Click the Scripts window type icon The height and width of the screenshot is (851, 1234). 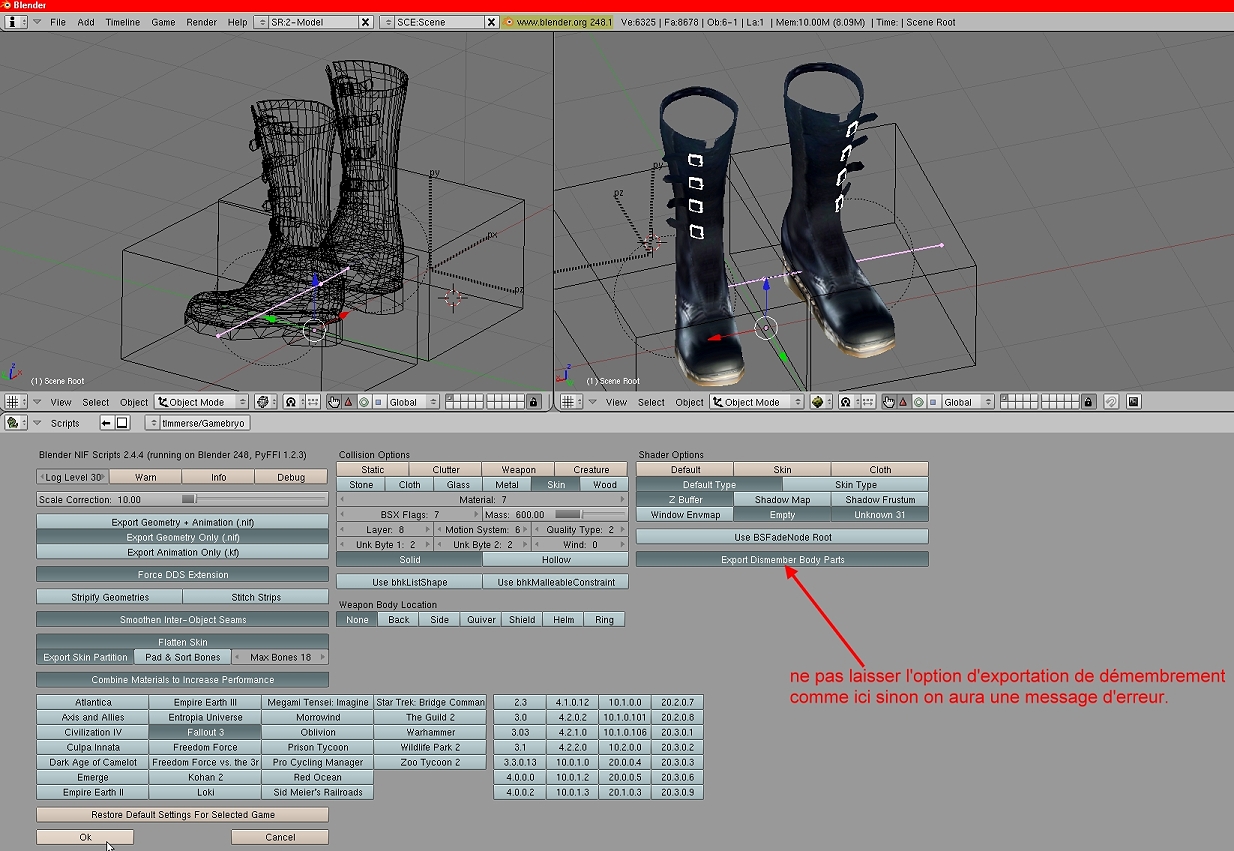click(x=17, y=423)
